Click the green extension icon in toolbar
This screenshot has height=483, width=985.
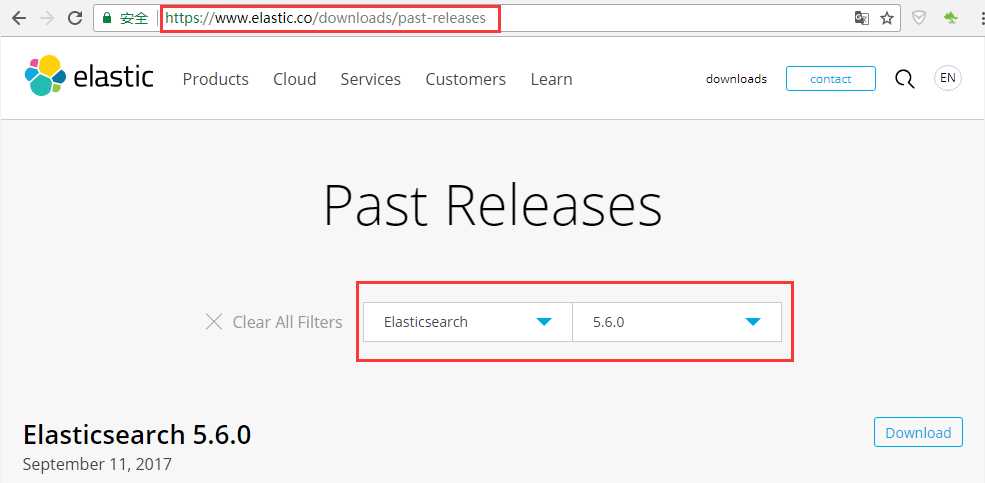click(951, 18)
